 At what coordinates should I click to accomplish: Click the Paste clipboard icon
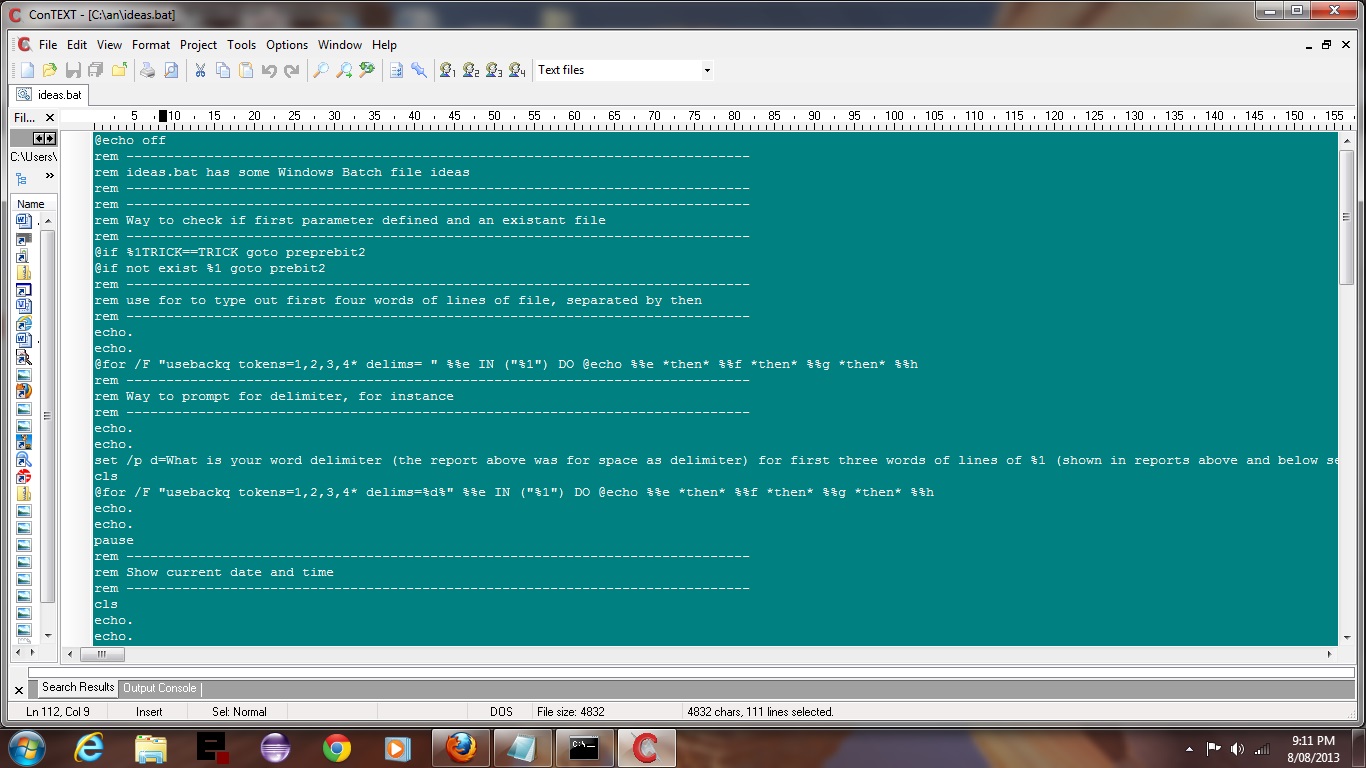click(x=246, y=70)
